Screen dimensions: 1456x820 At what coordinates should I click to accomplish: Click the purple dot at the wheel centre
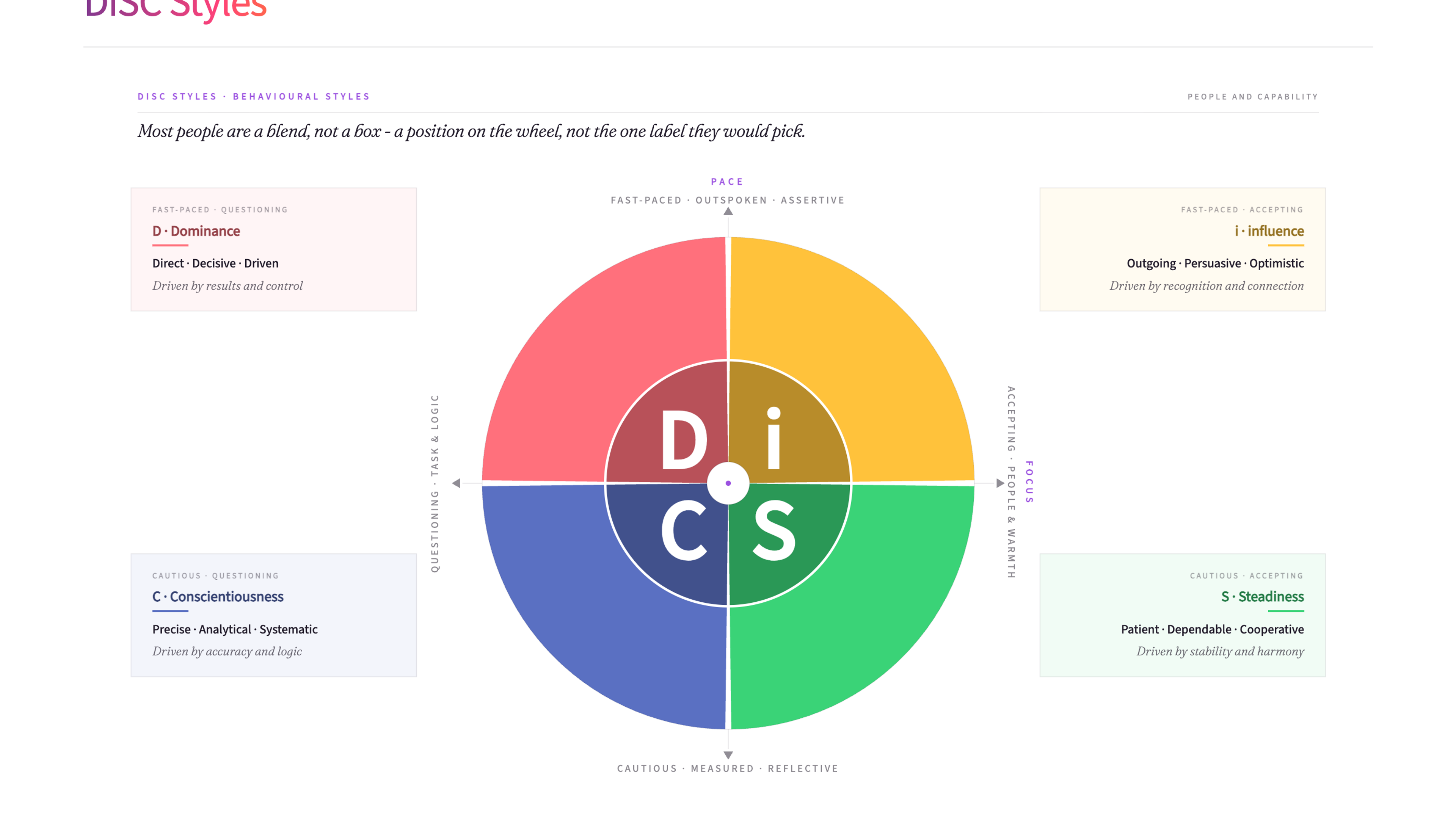728,483
